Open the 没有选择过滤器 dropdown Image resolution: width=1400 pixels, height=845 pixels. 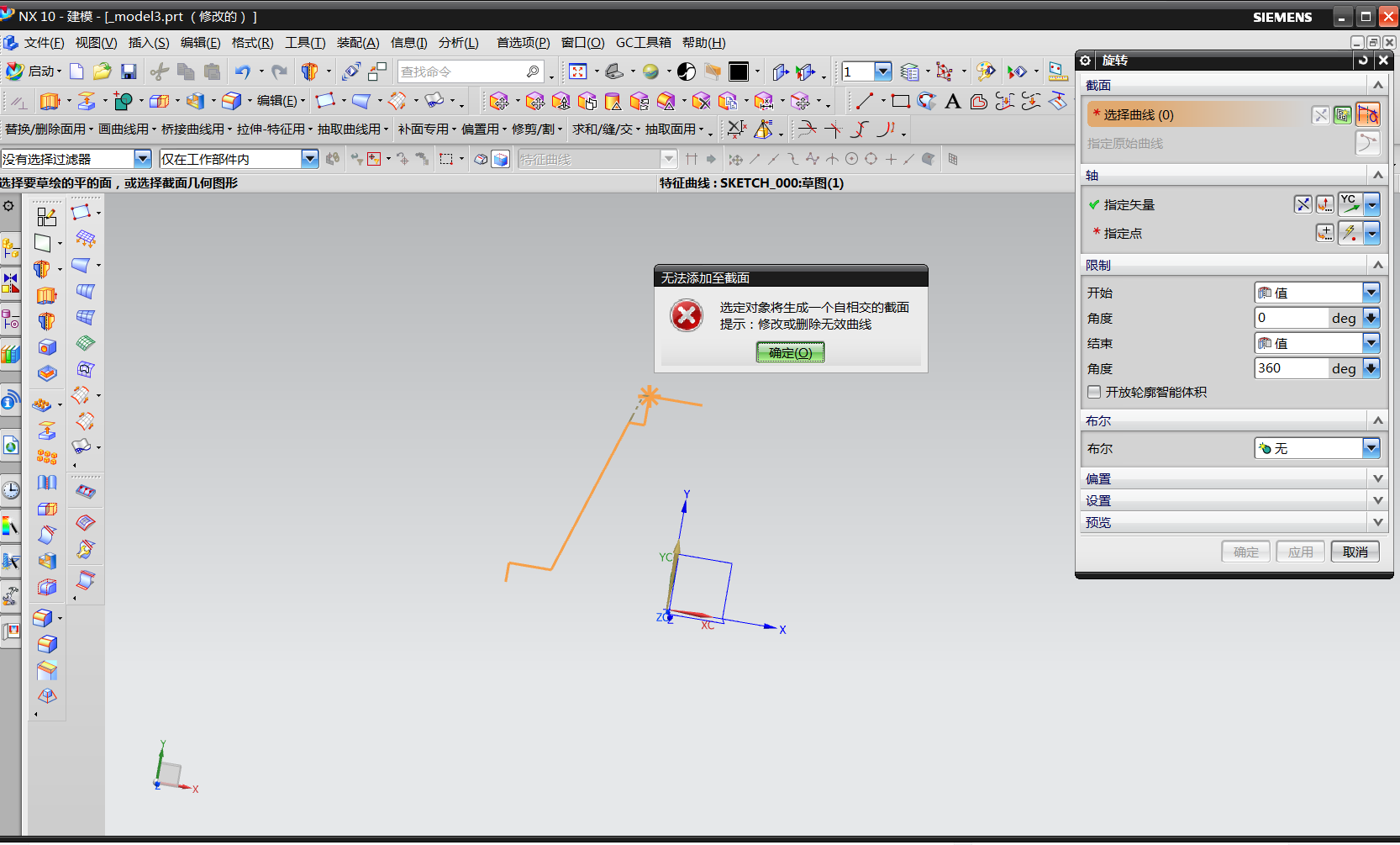point(142,159)
